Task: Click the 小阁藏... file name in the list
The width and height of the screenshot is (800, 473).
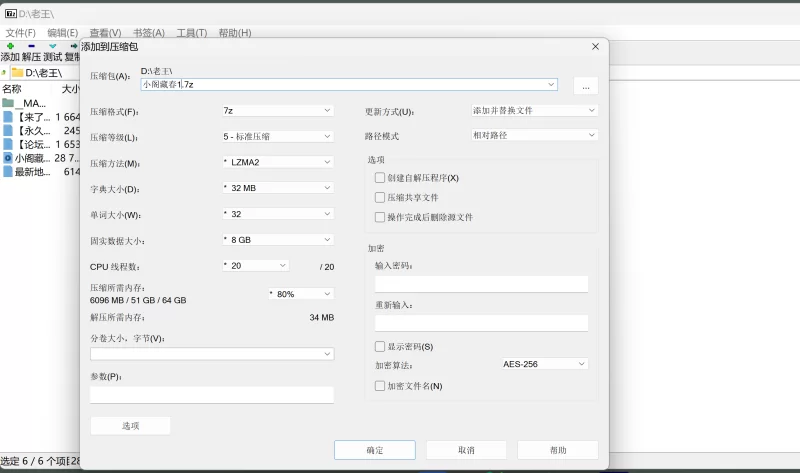Action: (33, 158)
